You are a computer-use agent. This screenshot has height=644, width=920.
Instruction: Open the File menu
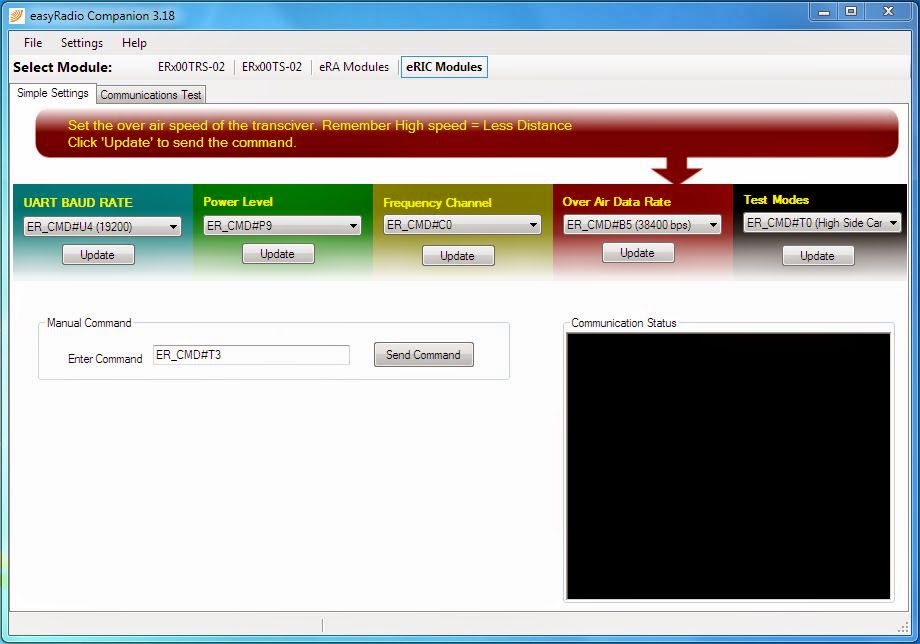click(33, 43)
